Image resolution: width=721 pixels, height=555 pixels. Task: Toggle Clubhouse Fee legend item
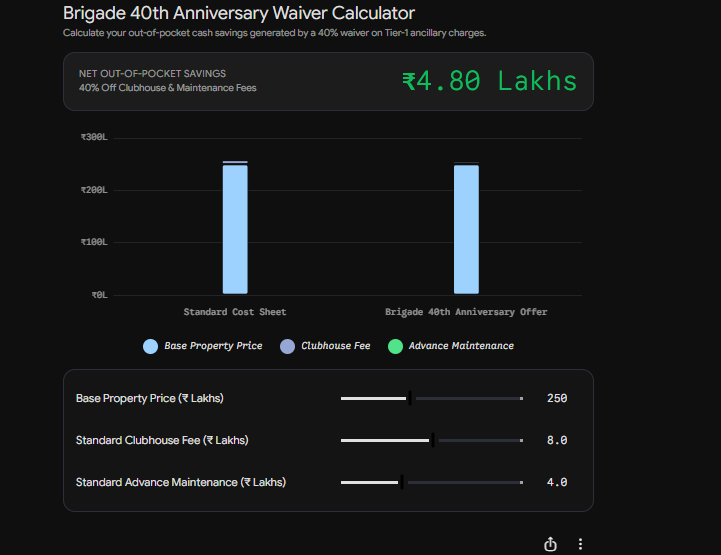pyautogui.click(x=325, y=346)
